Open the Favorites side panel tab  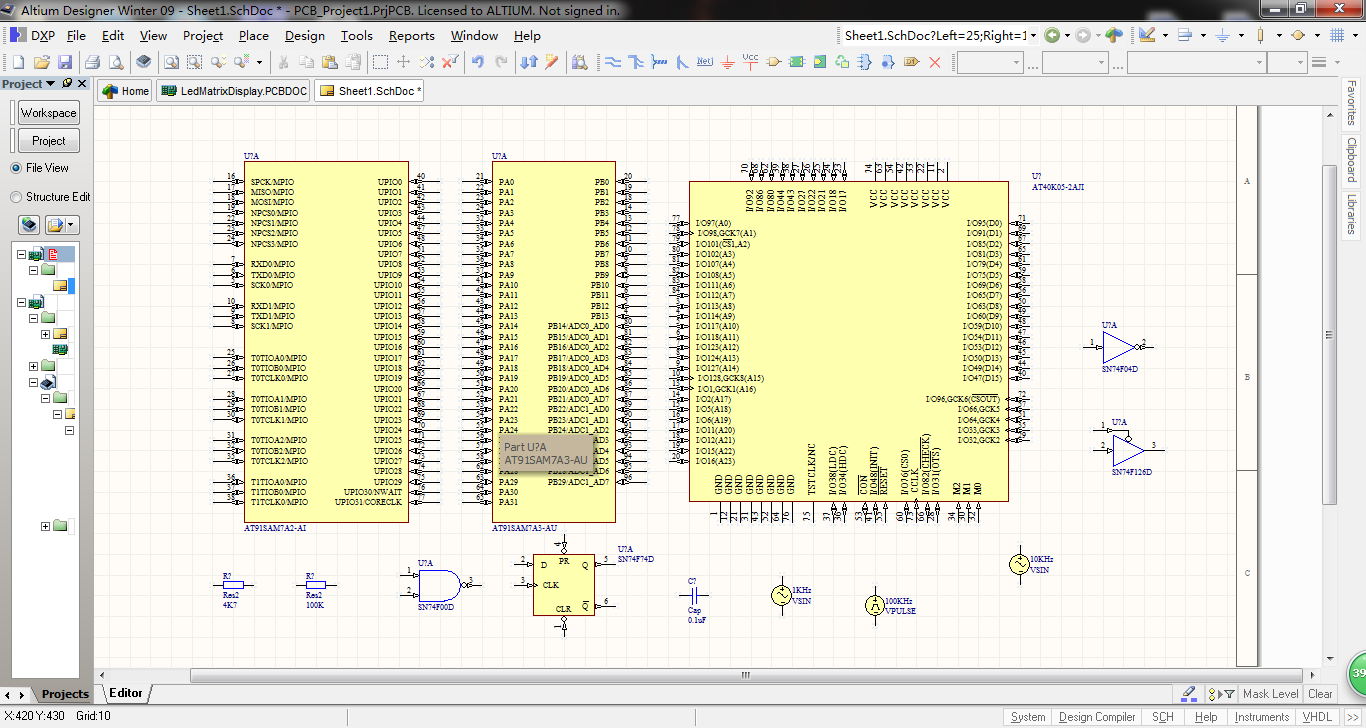pos(1352,103)
